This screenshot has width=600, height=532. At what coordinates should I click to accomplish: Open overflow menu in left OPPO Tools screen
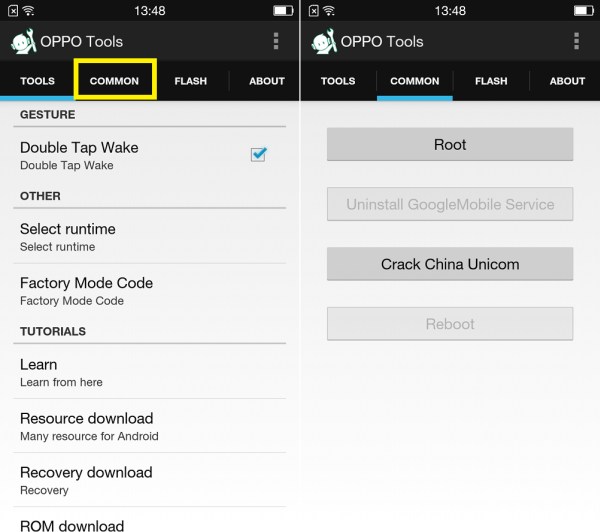[x=276, y=41]
